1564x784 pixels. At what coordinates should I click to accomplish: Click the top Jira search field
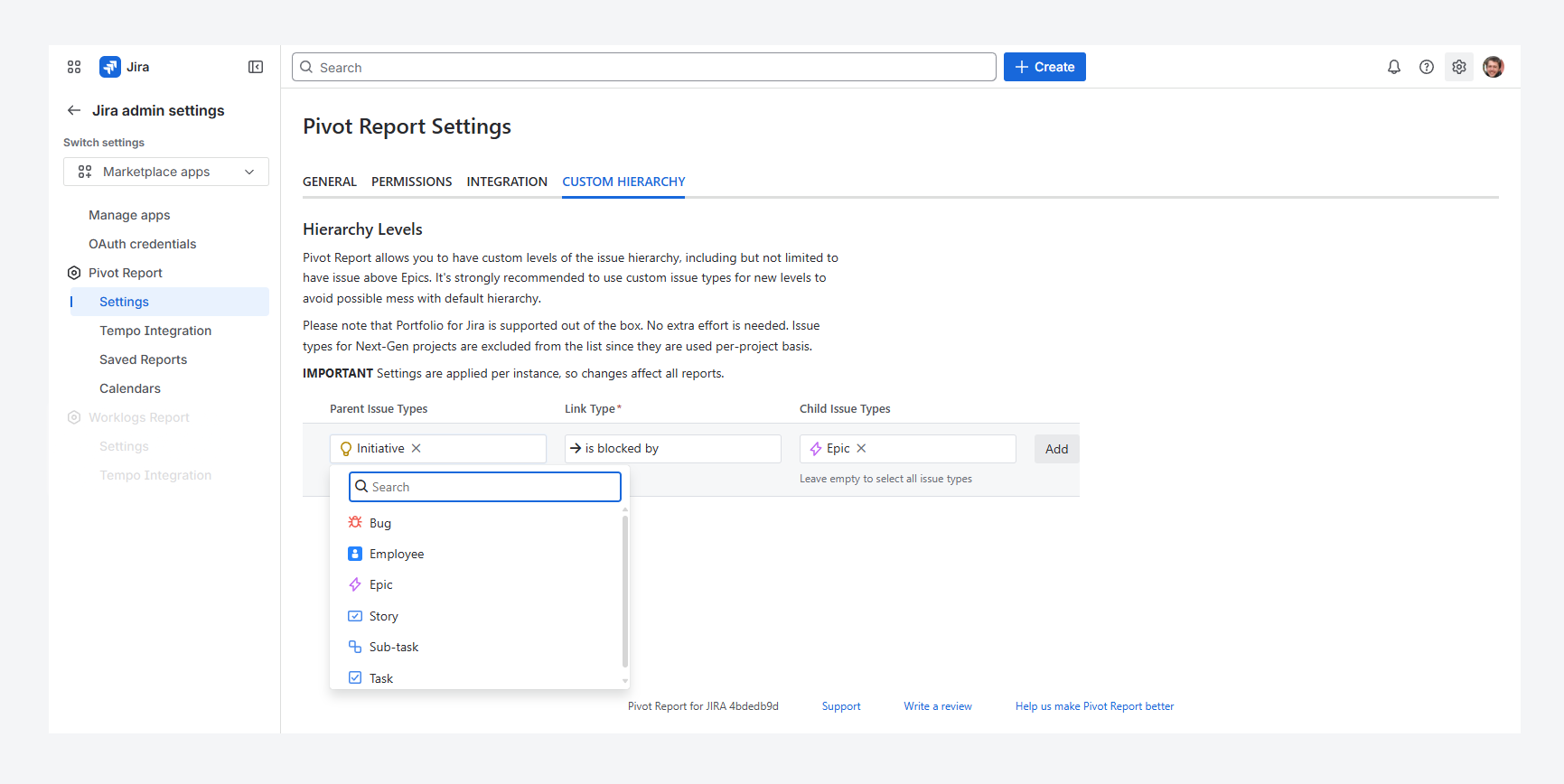(x=644, y=67)
